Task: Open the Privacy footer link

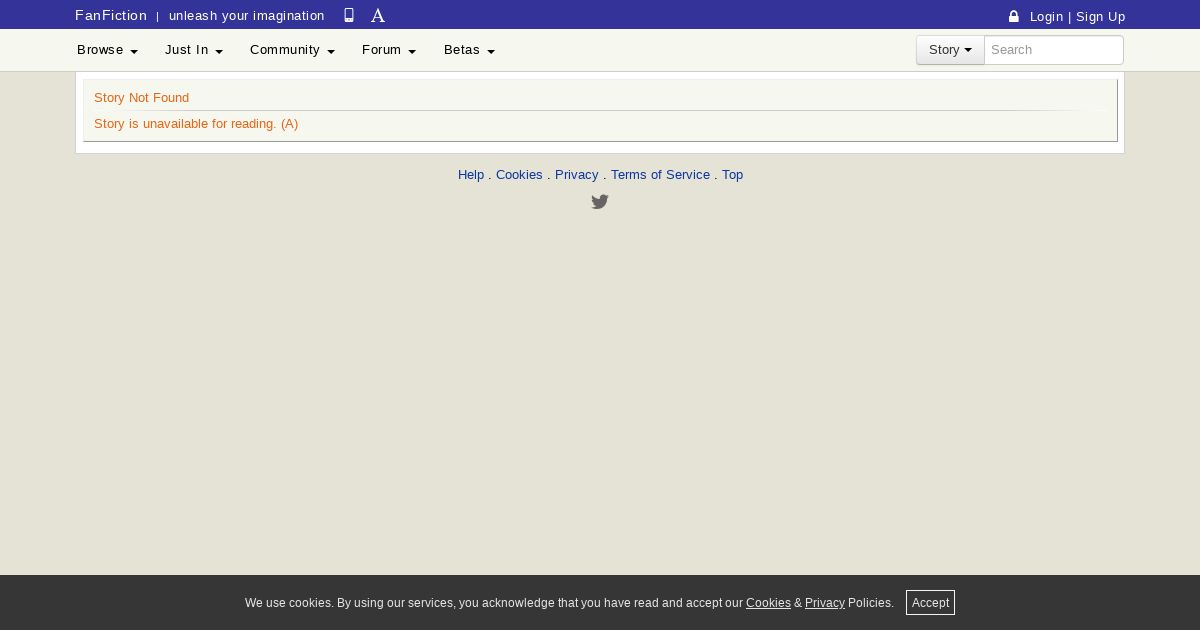Action: (576, 174)
